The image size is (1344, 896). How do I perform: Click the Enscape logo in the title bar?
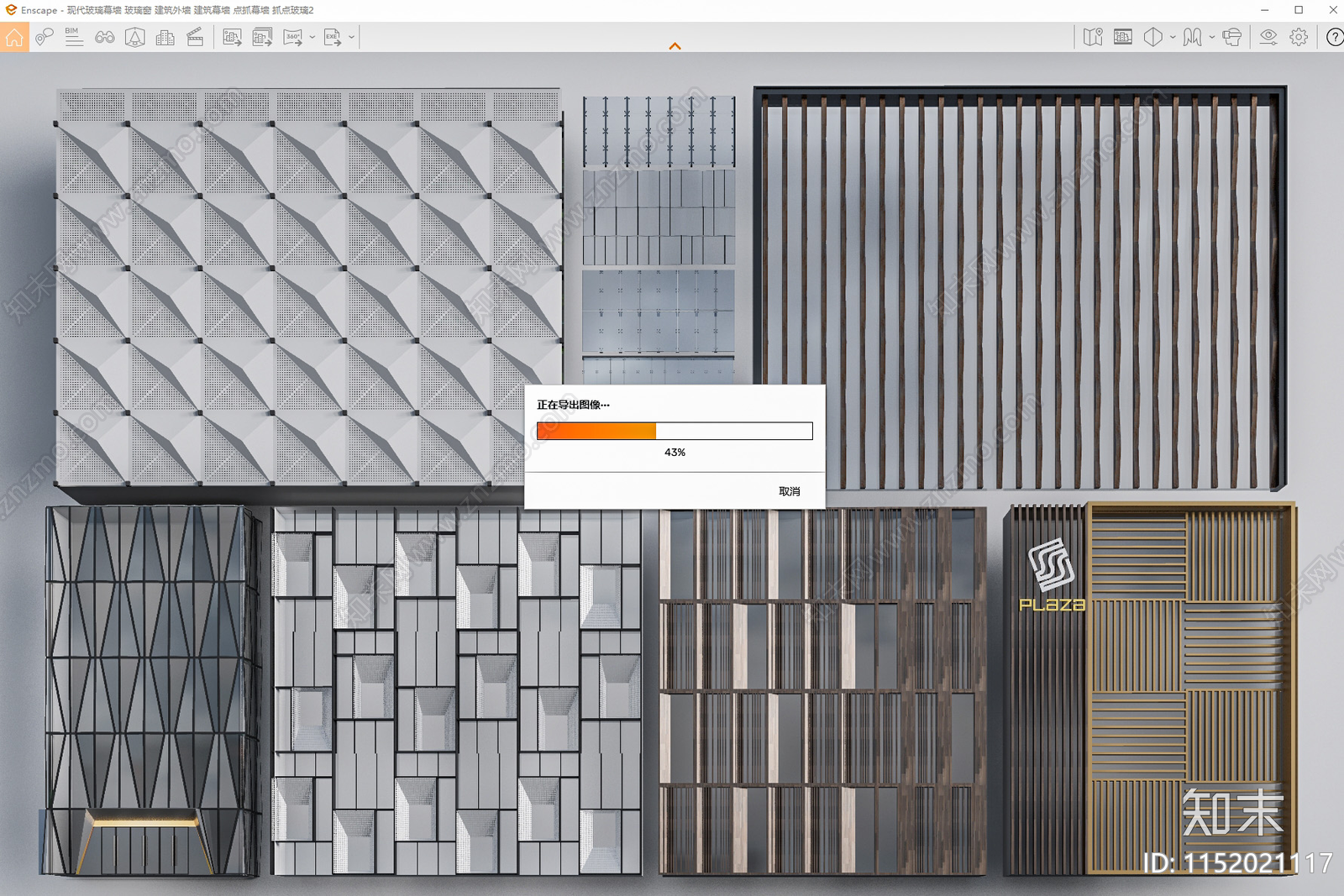(11, 10)
